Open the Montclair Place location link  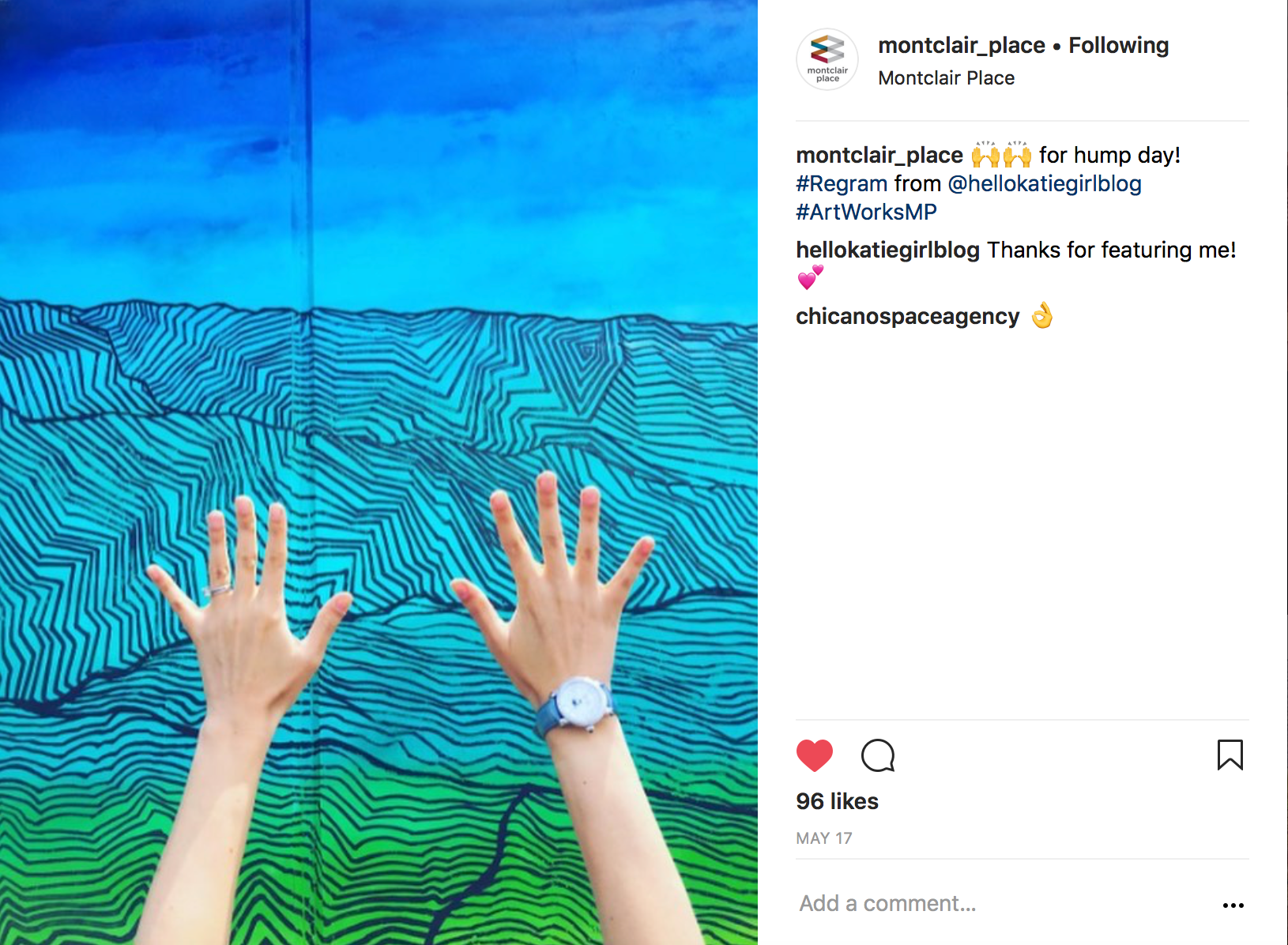tap(946, 78)
